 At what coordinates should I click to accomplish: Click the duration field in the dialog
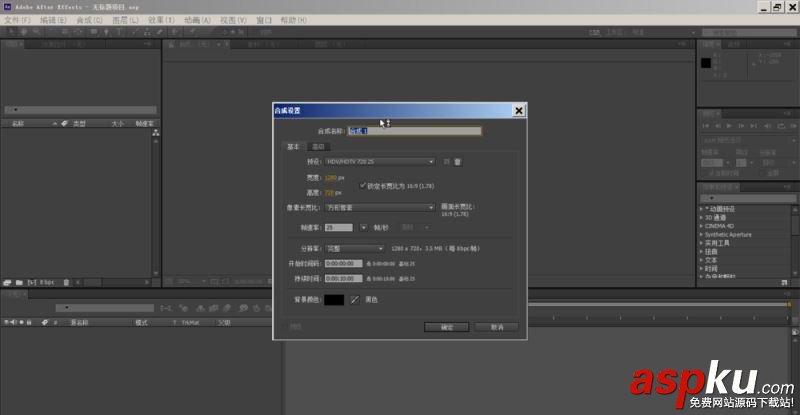tap(343, 279)
